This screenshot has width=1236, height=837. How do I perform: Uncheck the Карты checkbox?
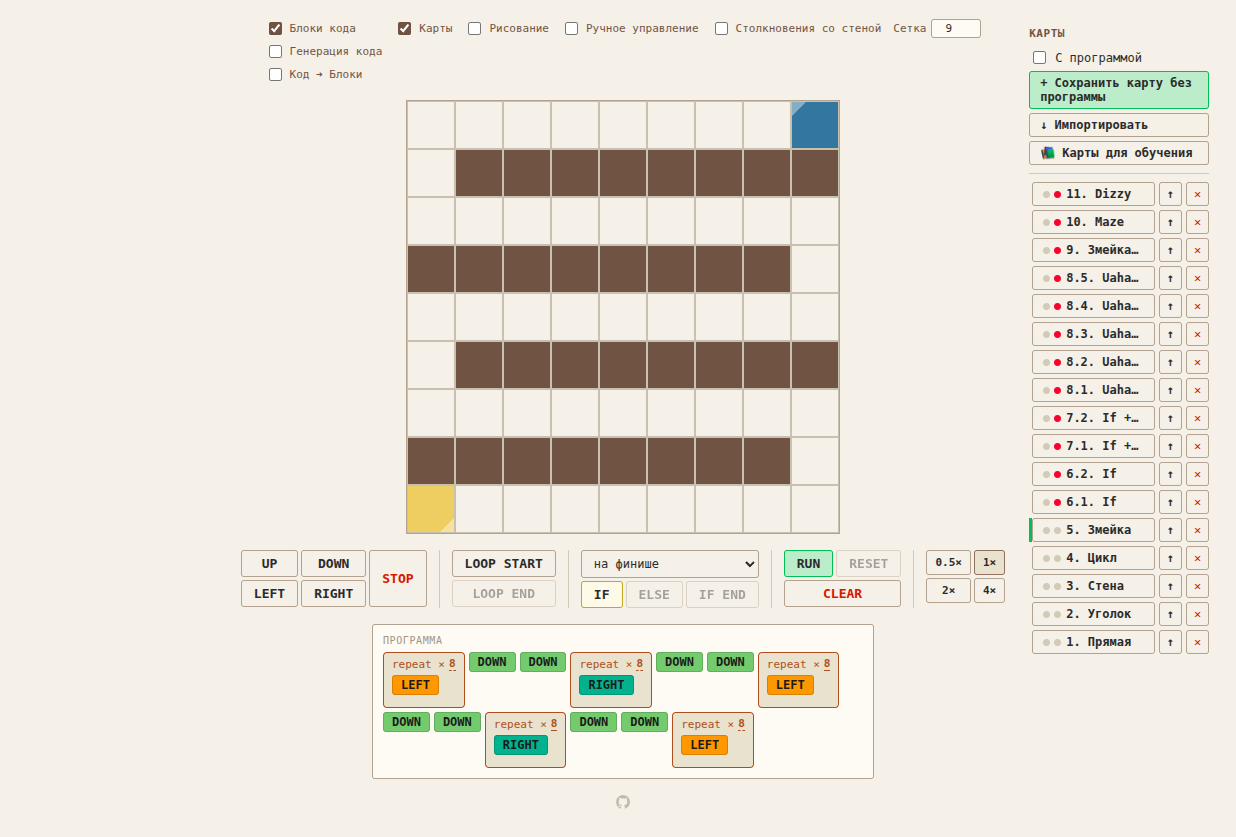pos(405,28)
